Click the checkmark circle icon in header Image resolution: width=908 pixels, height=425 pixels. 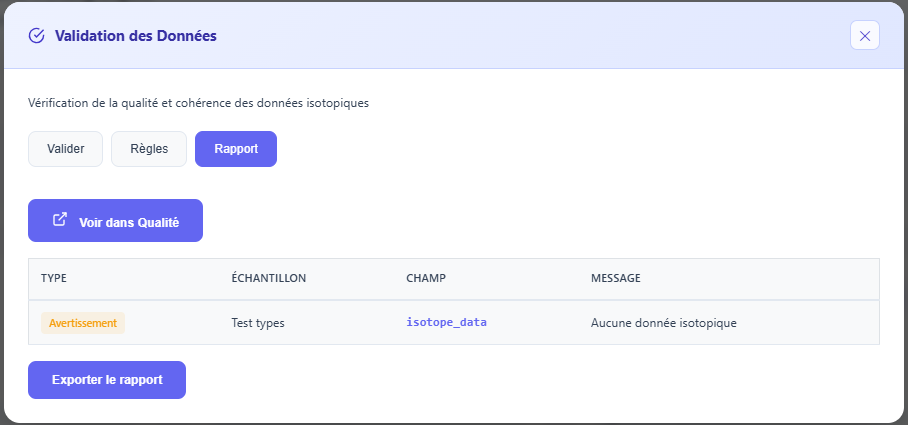tap(37, 36)
